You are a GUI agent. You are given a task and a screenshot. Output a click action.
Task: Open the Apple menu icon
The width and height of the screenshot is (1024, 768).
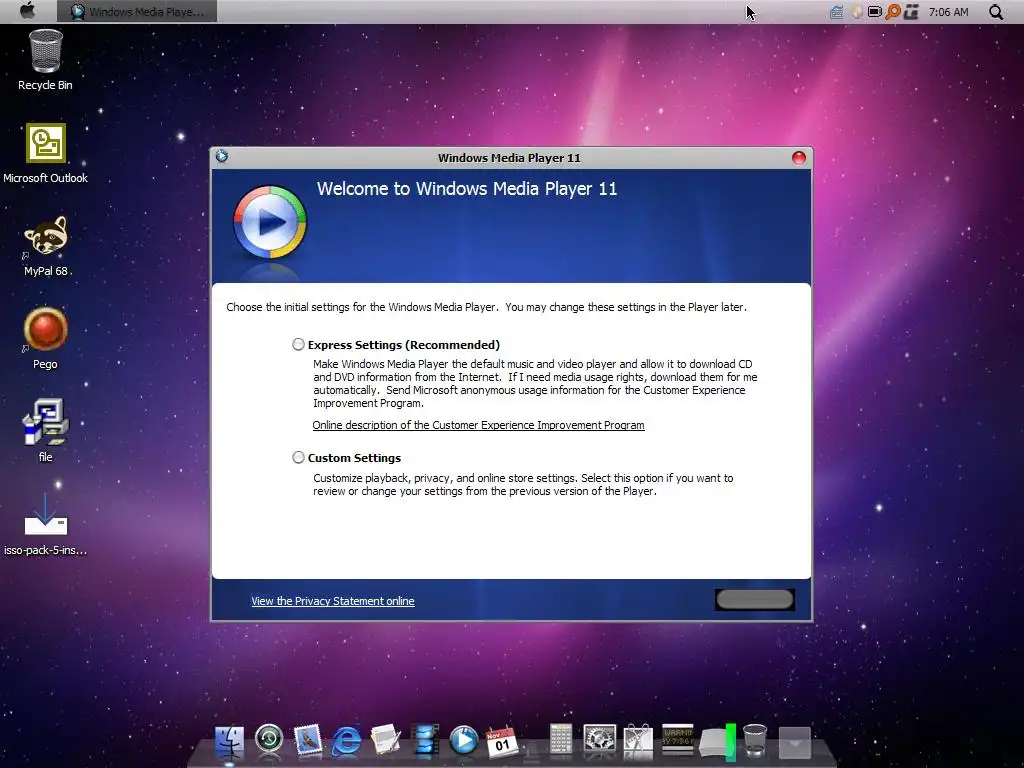point(27,11)
